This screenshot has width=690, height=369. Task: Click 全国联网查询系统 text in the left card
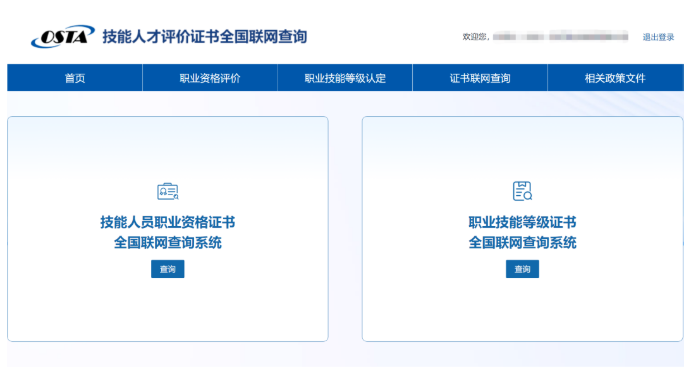[x=168, y=242]
